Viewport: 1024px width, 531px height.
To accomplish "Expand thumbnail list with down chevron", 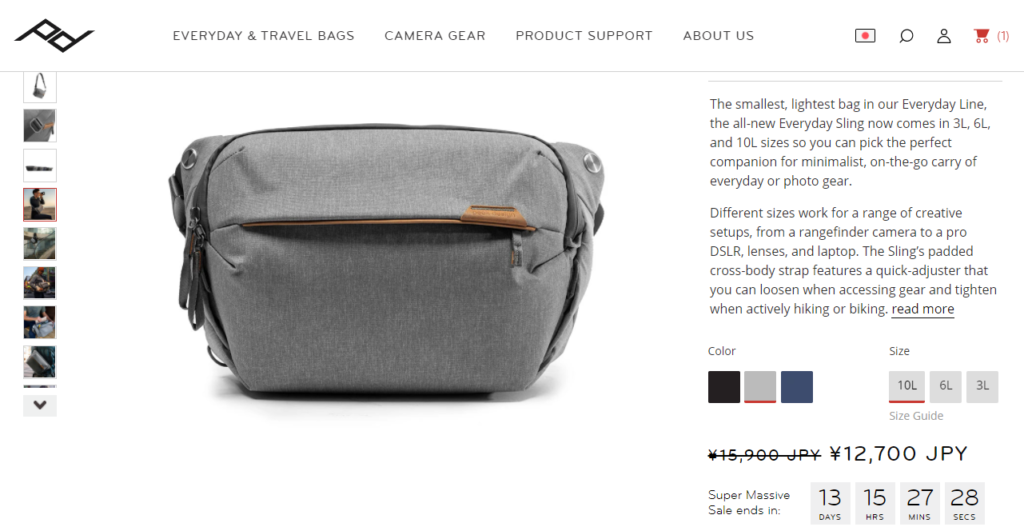I will [x=40, y=406].
